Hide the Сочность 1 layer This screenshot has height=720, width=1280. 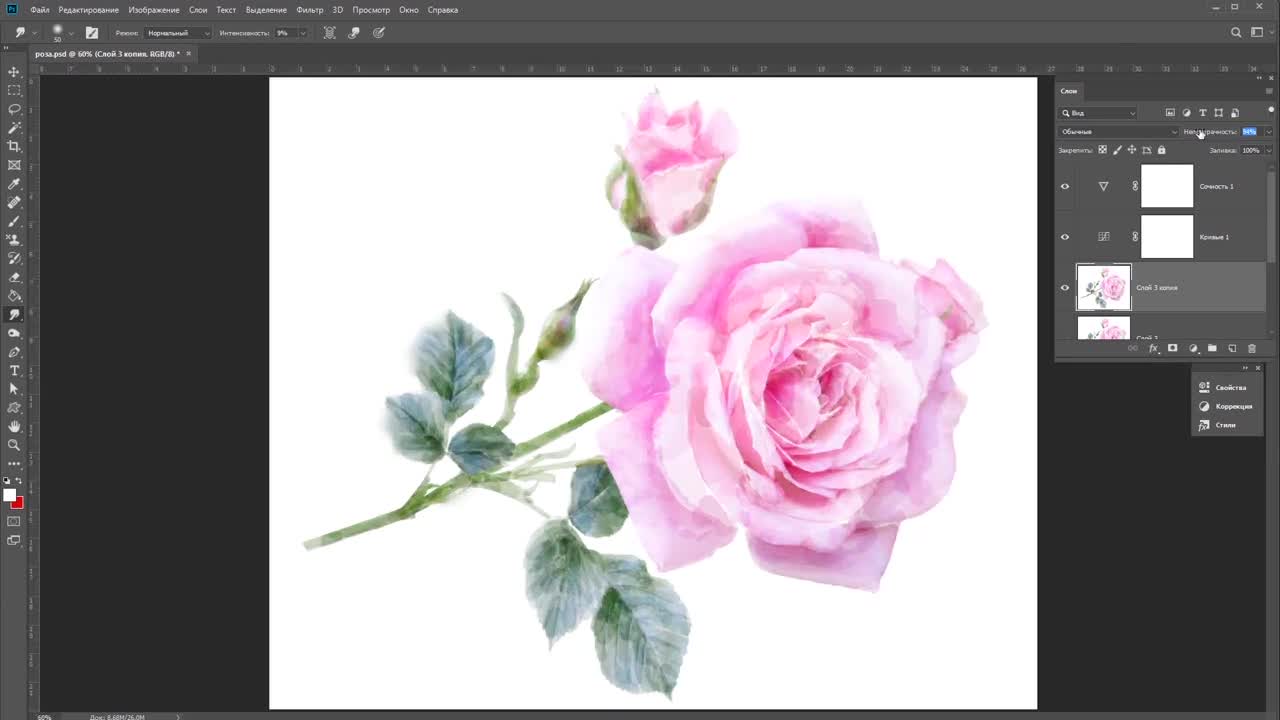coord(1065,186)
